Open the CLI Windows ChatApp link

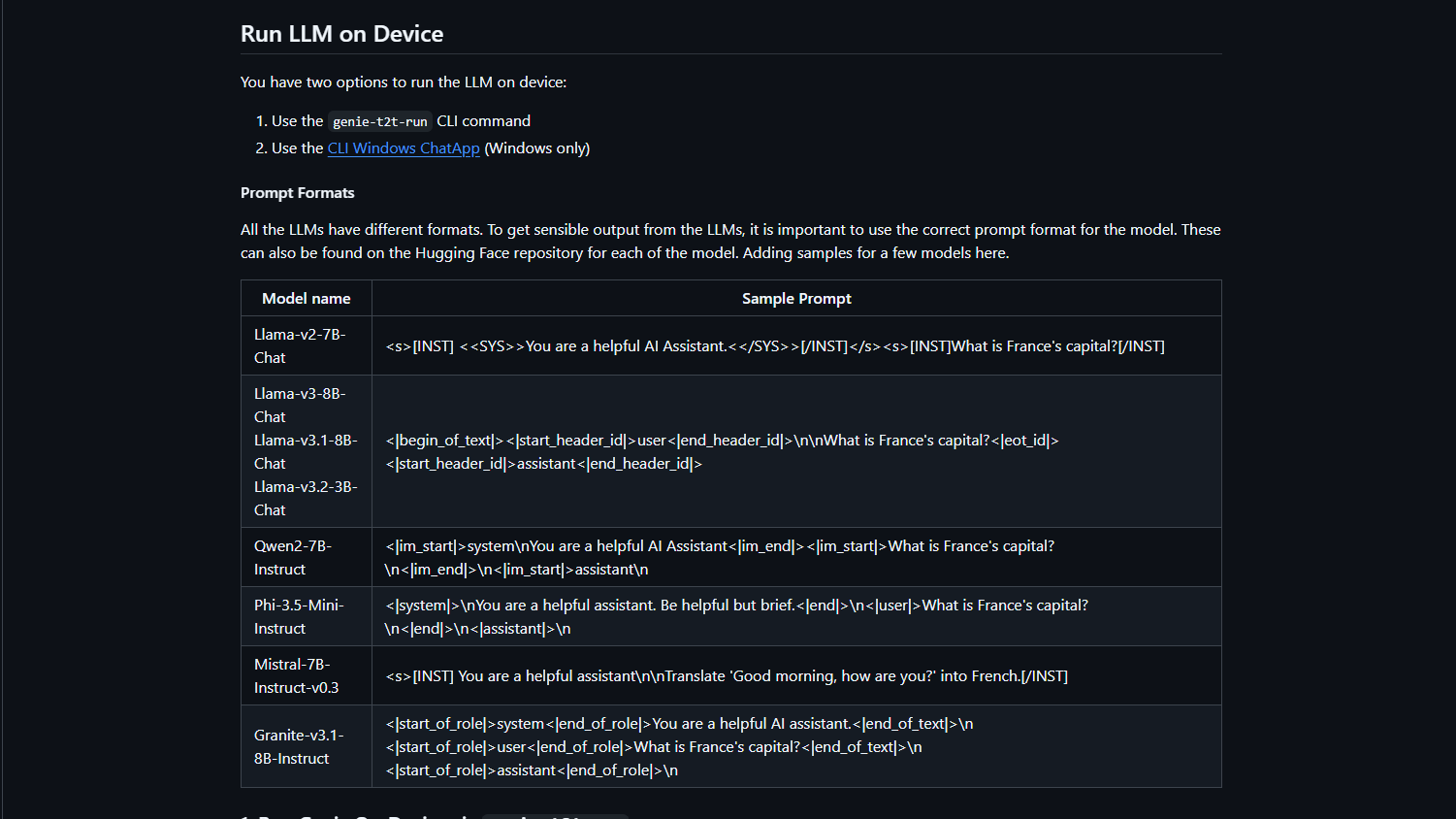[403, 147]
